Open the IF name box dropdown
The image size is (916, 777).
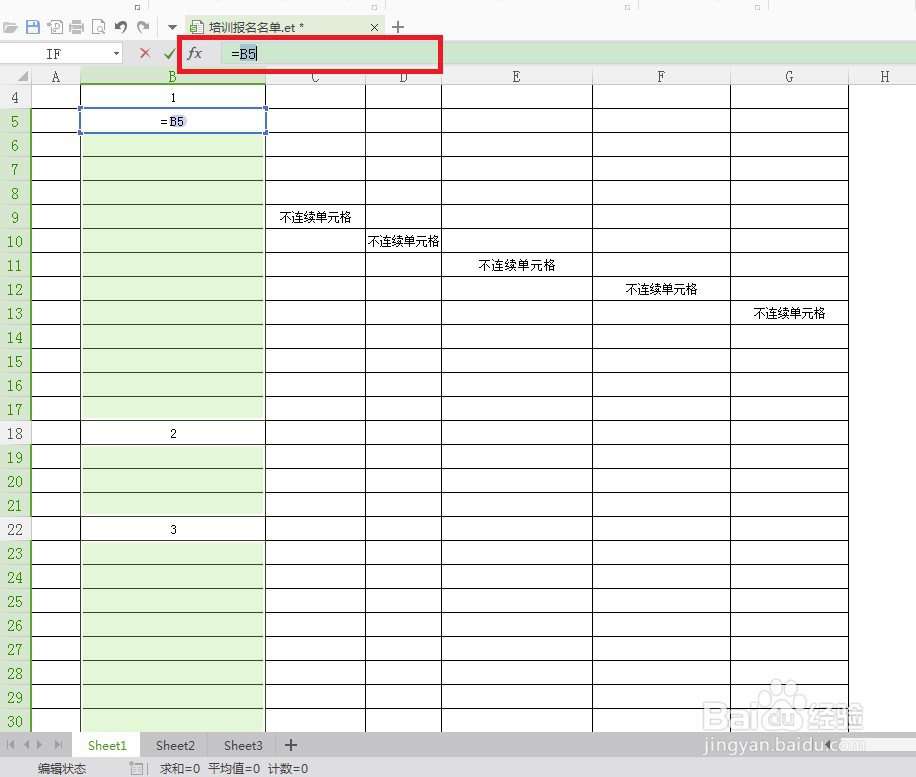click(116, 54)
